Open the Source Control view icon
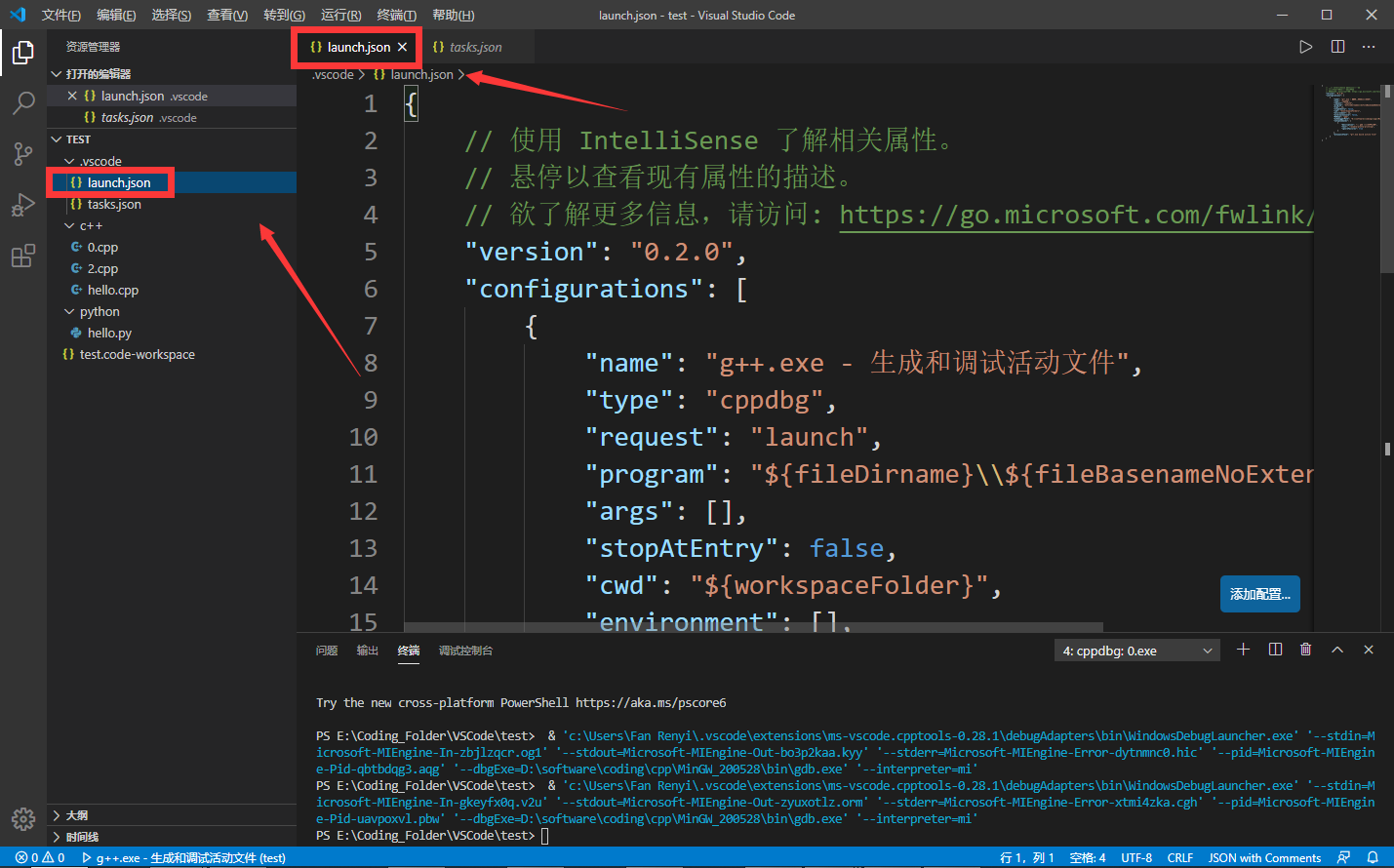This screenshot has height=868, width=1394. (23, 153)
